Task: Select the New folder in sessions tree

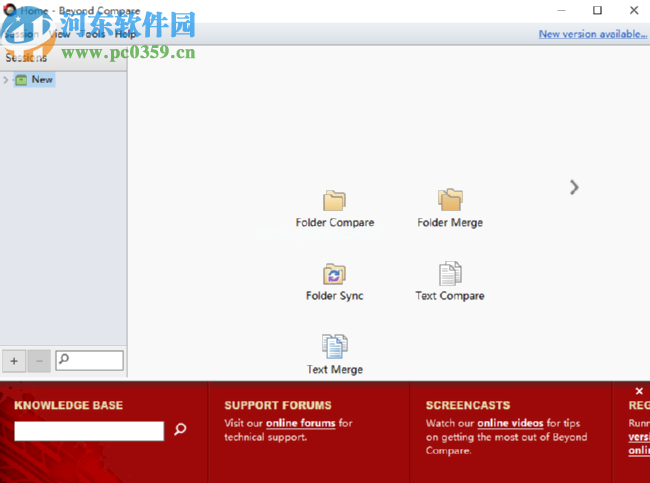Action: [x=41, y=79]
